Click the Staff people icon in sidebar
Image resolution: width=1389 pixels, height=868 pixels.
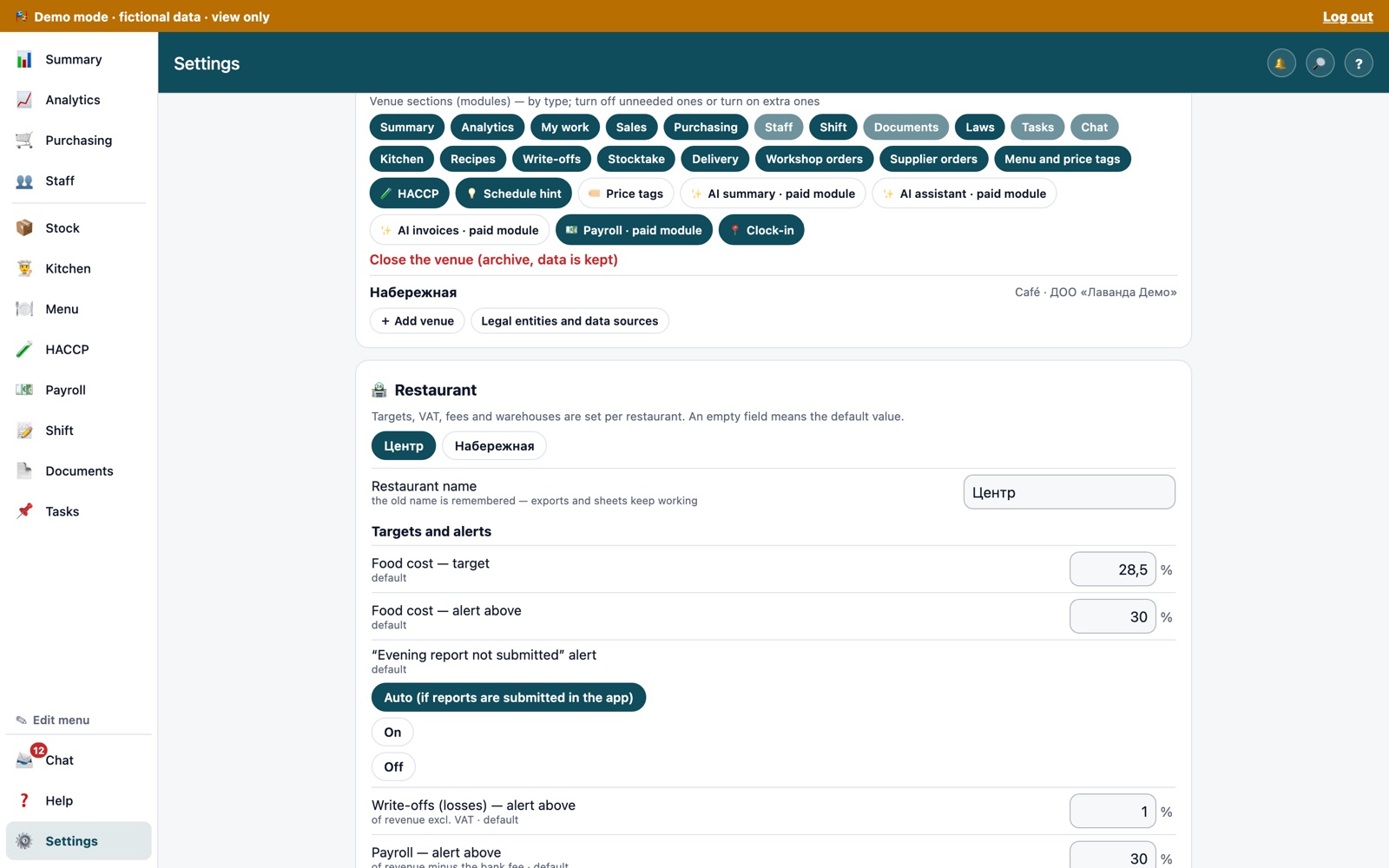[24, 181]
